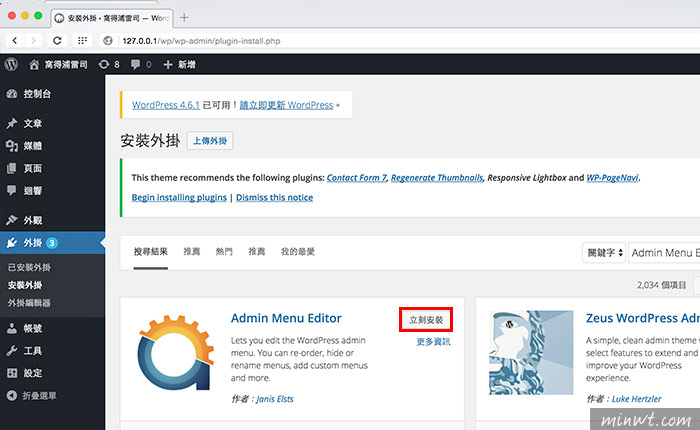The image size is (700, 430).
Task: Open Contact Form 7 link
Action: (x=357, y=178)
